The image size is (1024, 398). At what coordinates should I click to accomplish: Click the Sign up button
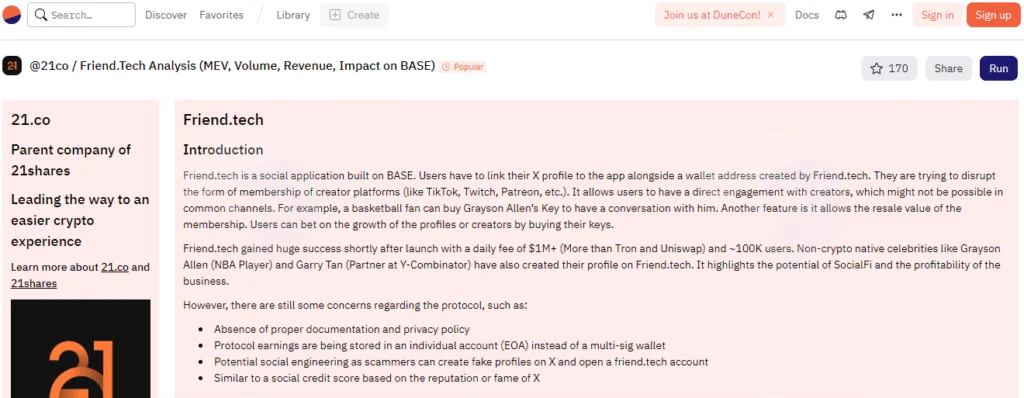coord(993,15)
